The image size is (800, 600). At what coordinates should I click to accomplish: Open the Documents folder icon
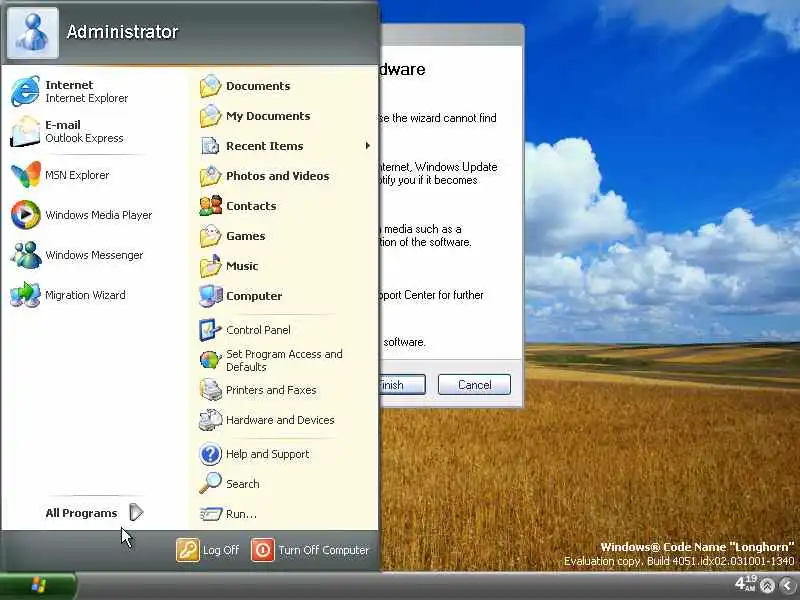[210, 86]
